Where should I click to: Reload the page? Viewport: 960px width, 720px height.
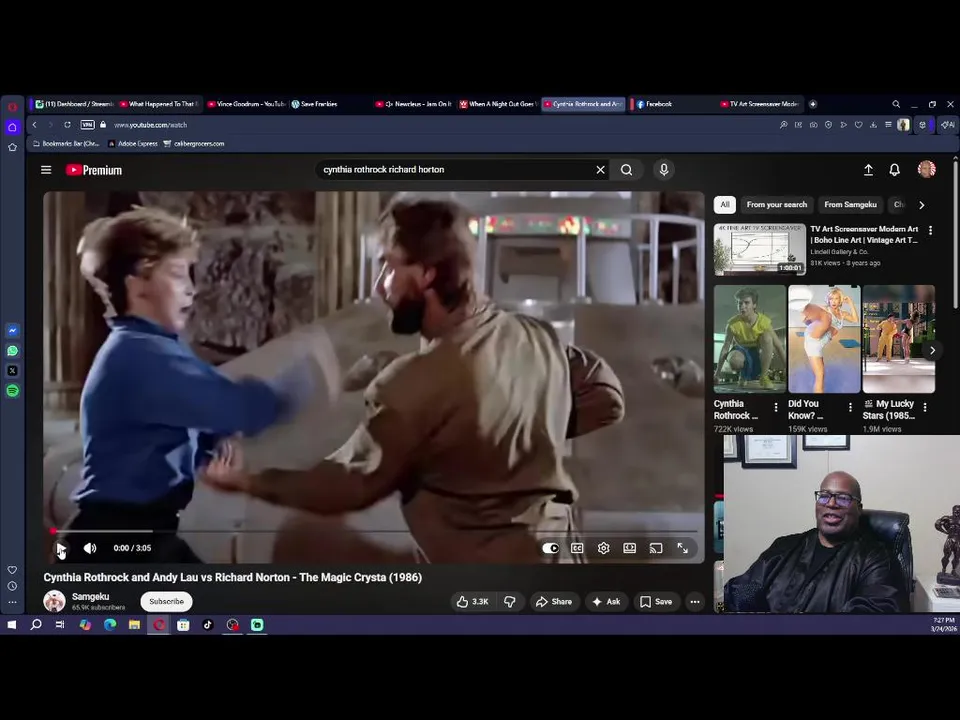(x=67, y=125)
